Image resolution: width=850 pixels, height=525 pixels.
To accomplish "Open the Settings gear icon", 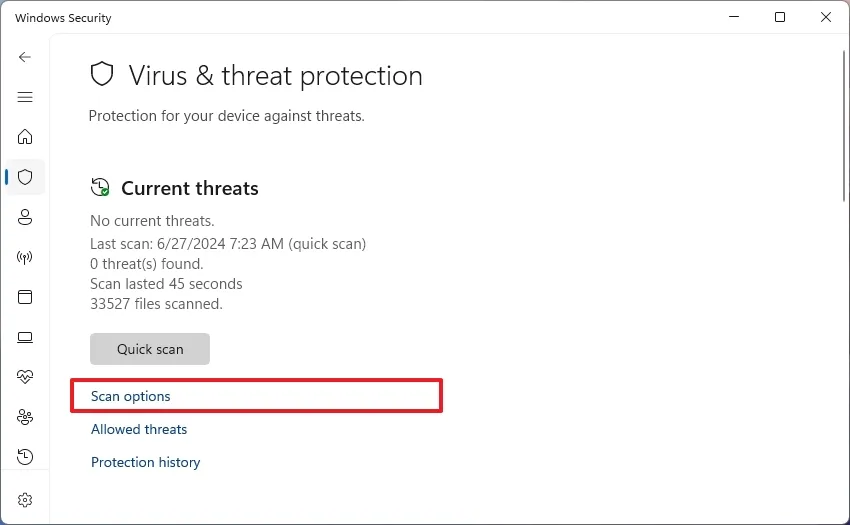I will coord(25,499).
